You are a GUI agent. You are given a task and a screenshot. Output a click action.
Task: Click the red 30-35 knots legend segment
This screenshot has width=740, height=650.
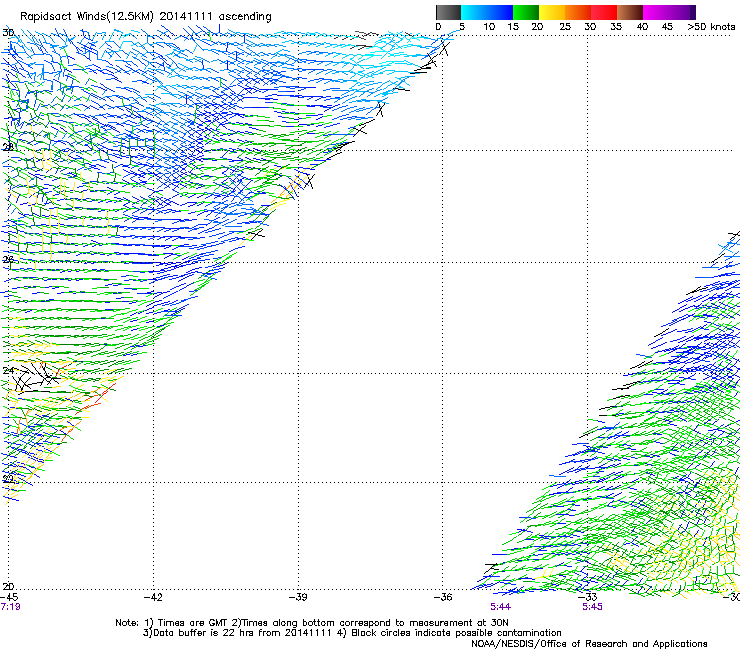point(604,12)
